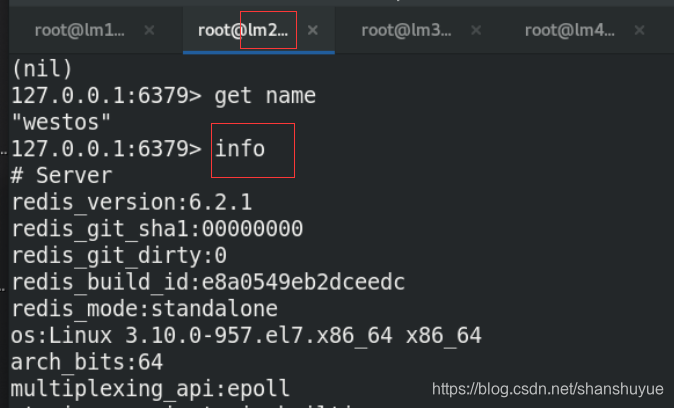Screen dimensions: 674x408
Task: Click the redis_mode:standalone line
Action: (x=144, y=309)
